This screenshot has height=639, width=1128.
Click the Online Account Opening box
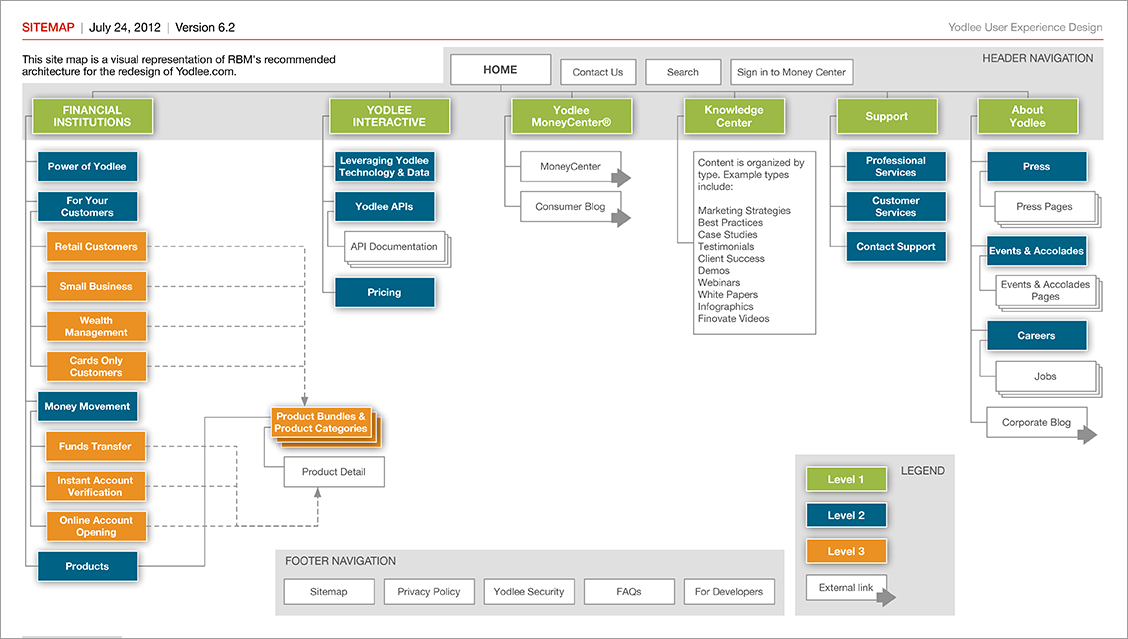tap(96, 526)
